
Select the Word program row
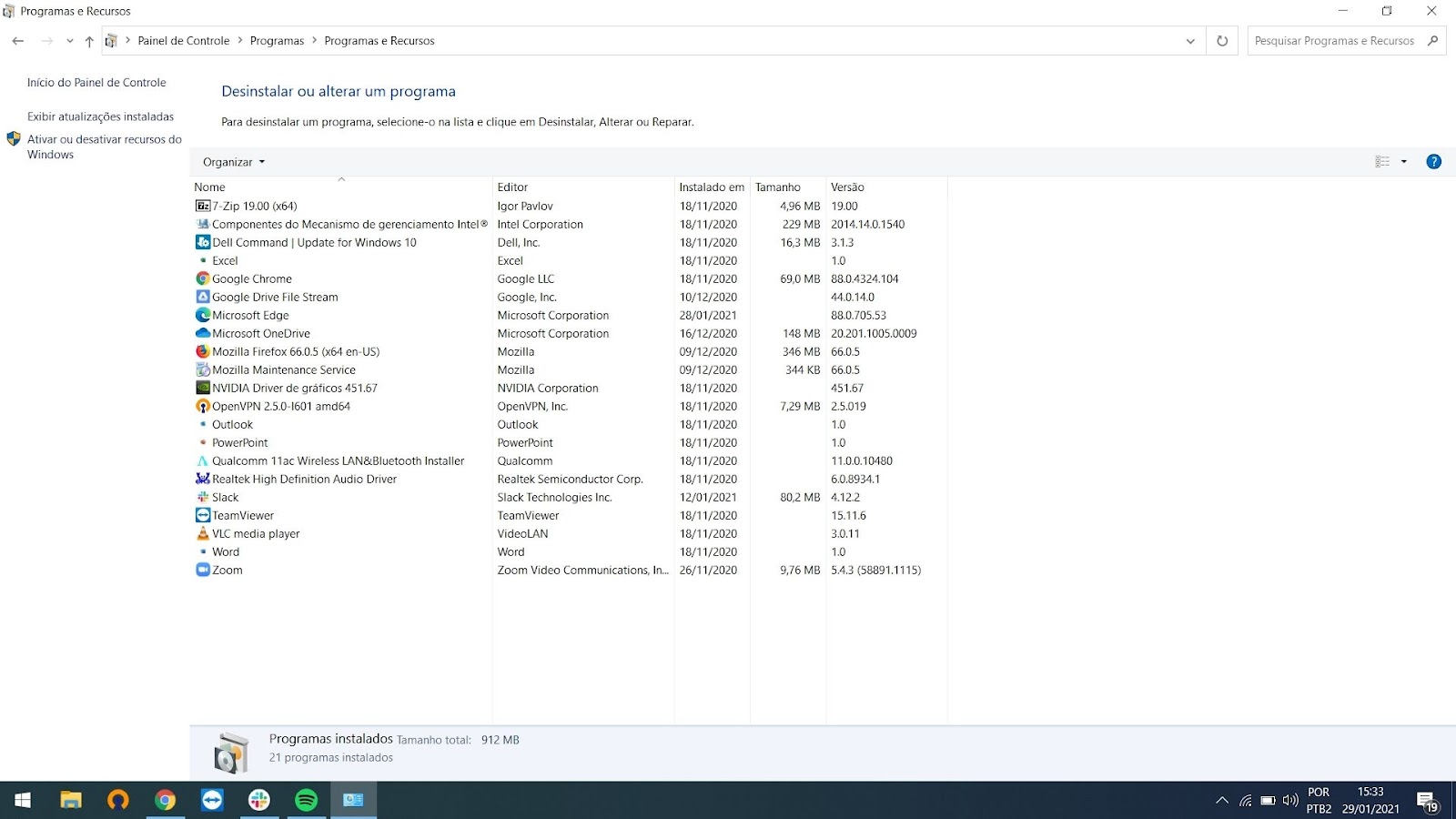click(x=570, y=551)
